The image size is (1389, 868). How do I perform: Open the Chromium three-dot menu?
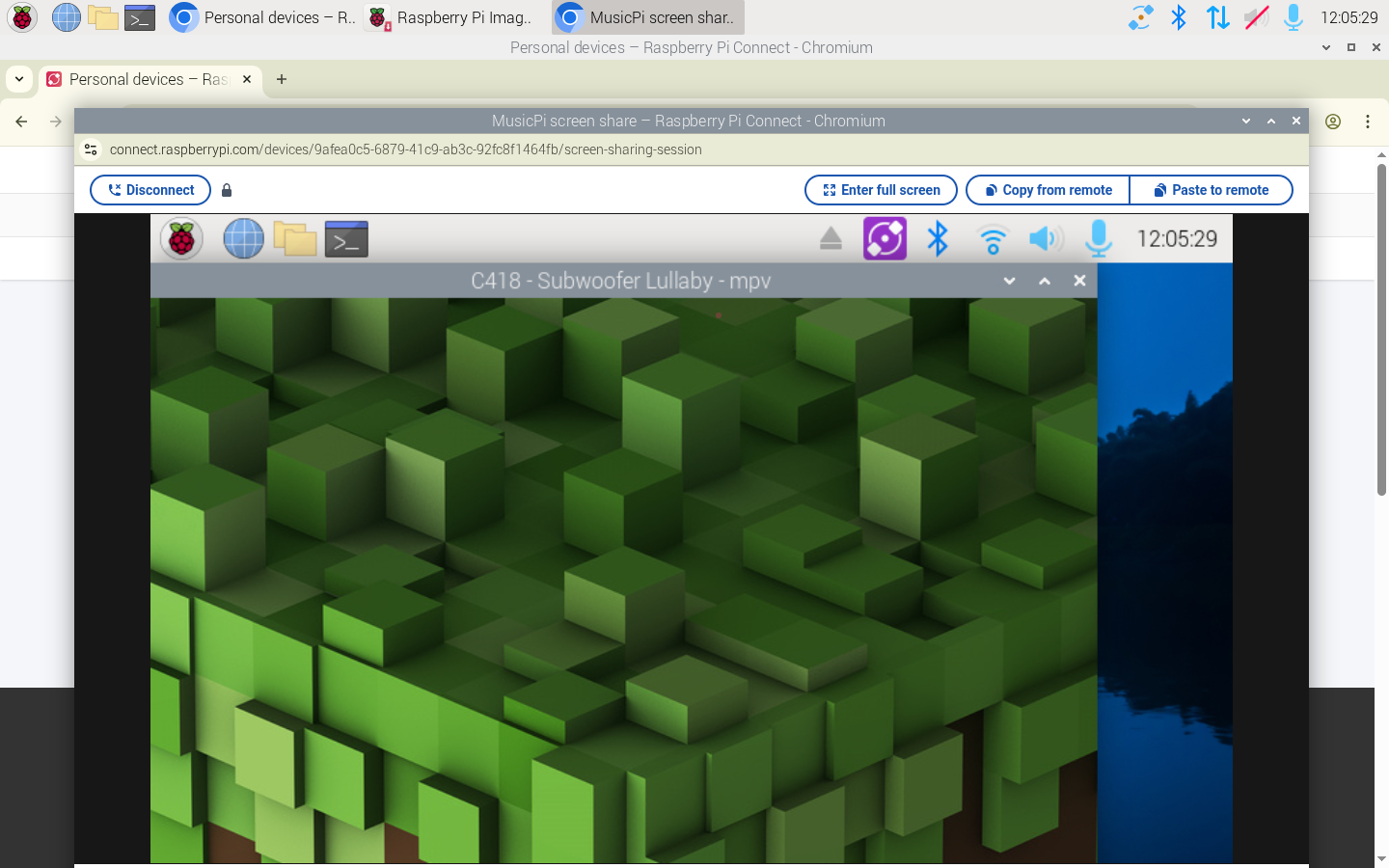tap(1368, 122)
